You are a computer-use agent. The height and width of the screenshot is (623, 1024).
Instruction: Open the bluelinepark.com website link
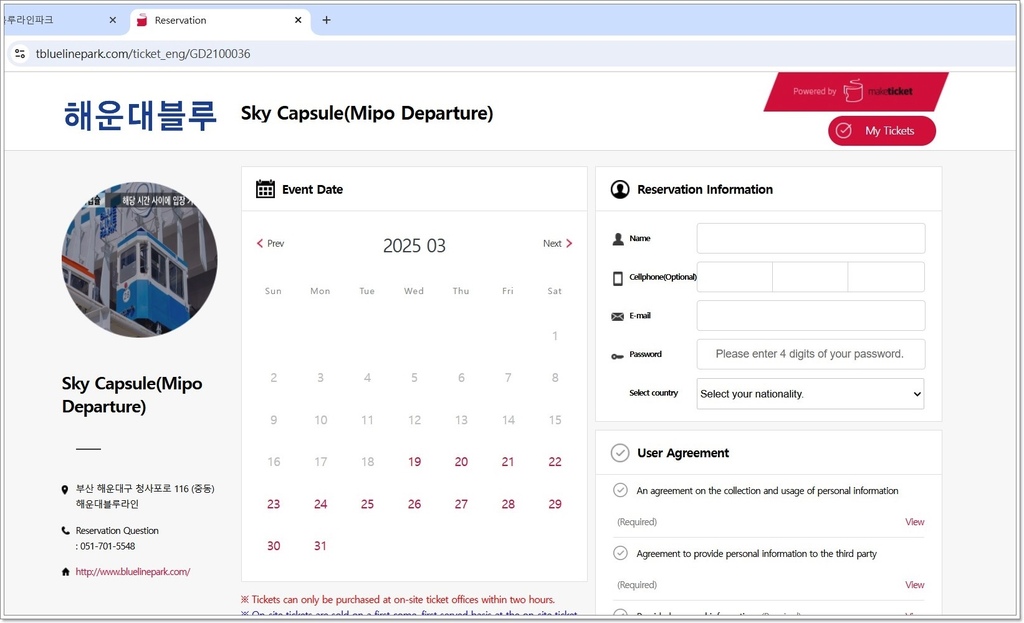coord(133,571)
